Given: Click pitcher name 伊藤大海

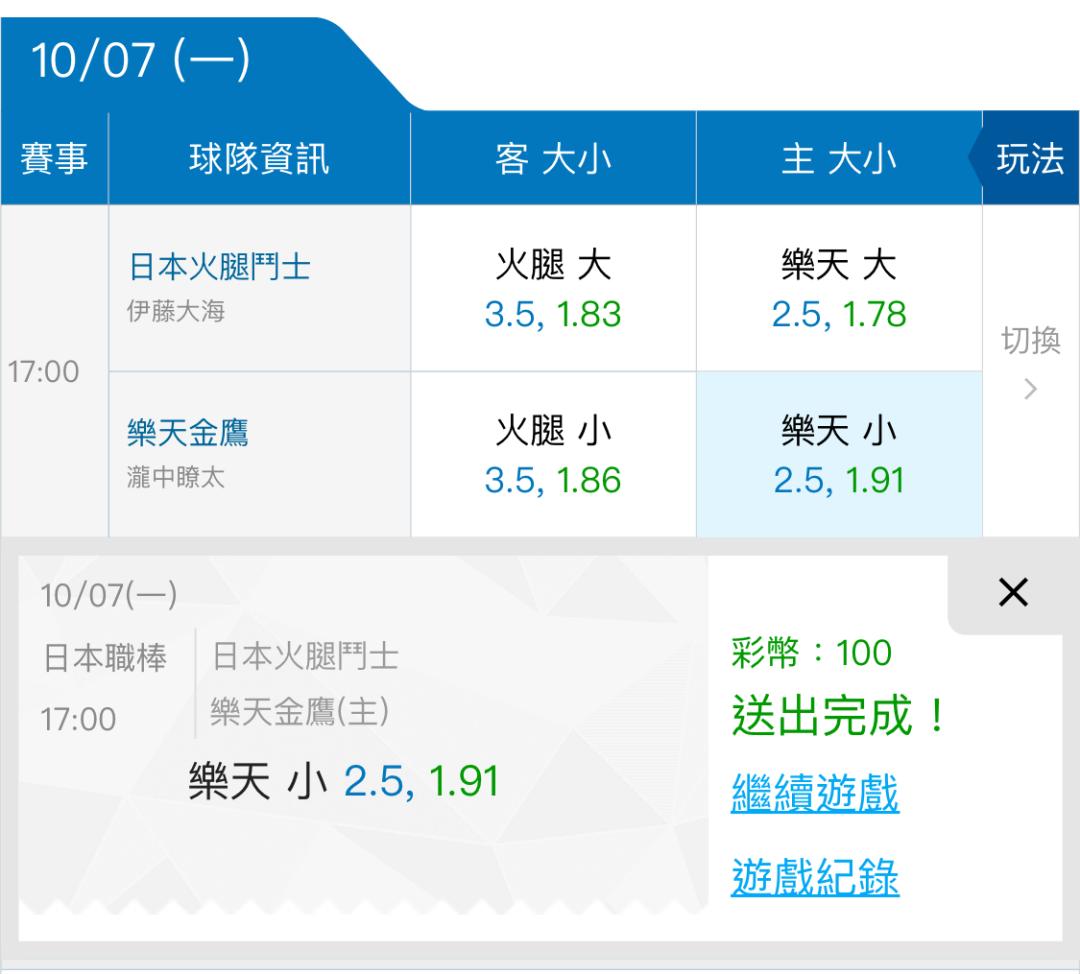Looking at the screenshot, I should 176,311.
